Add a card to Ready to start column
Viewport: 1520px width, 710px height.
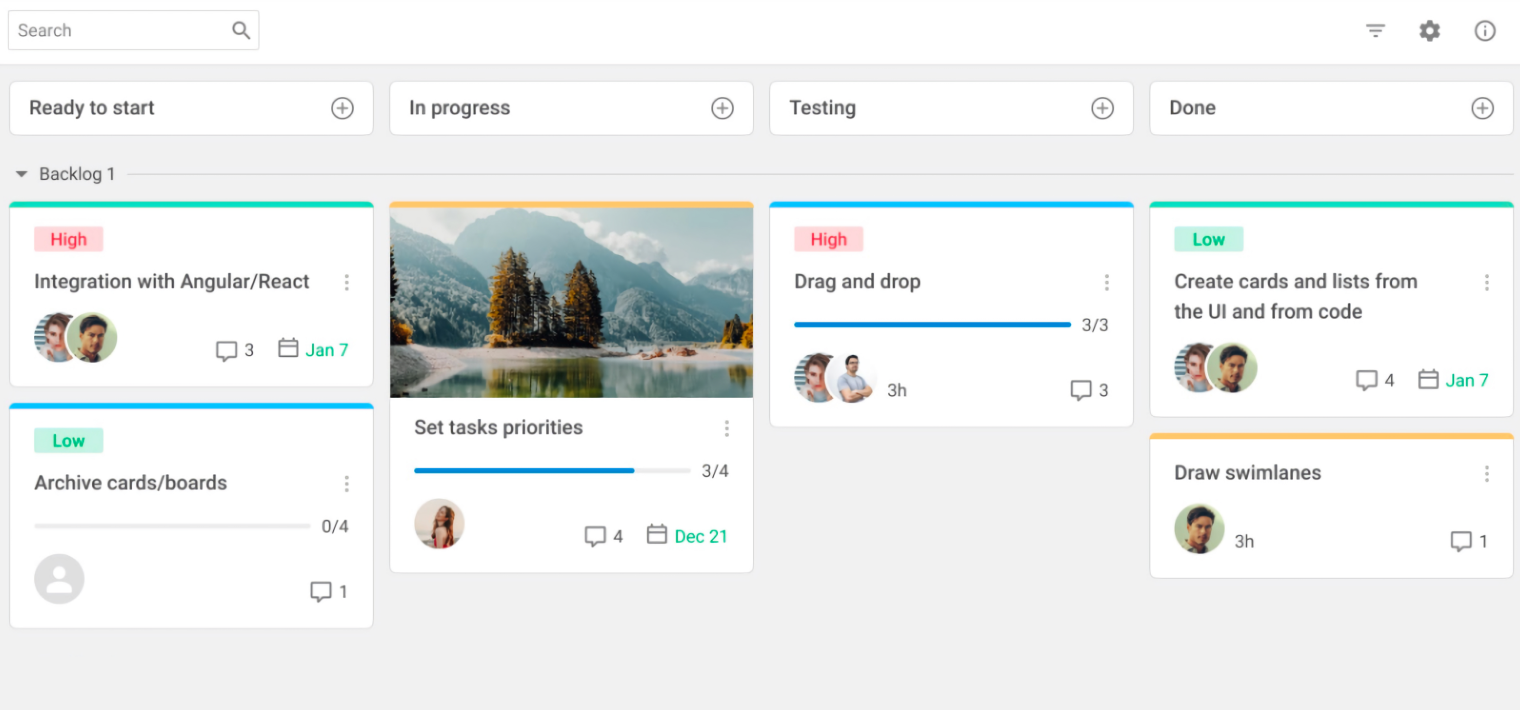tap(342, 108)
